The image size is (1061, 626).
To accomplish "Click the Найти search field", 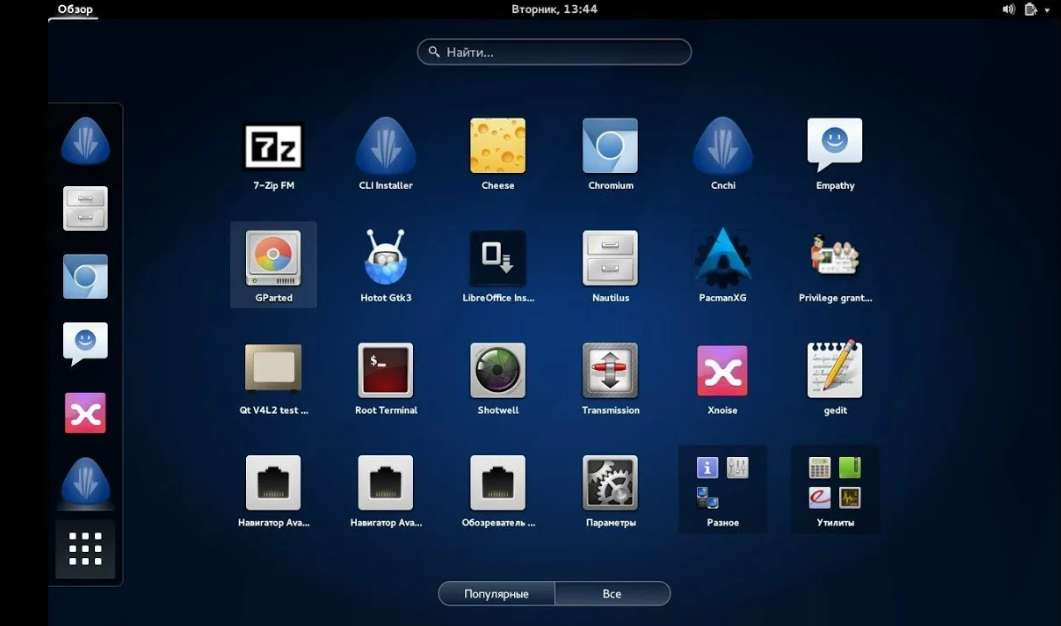I will (554, 52).
